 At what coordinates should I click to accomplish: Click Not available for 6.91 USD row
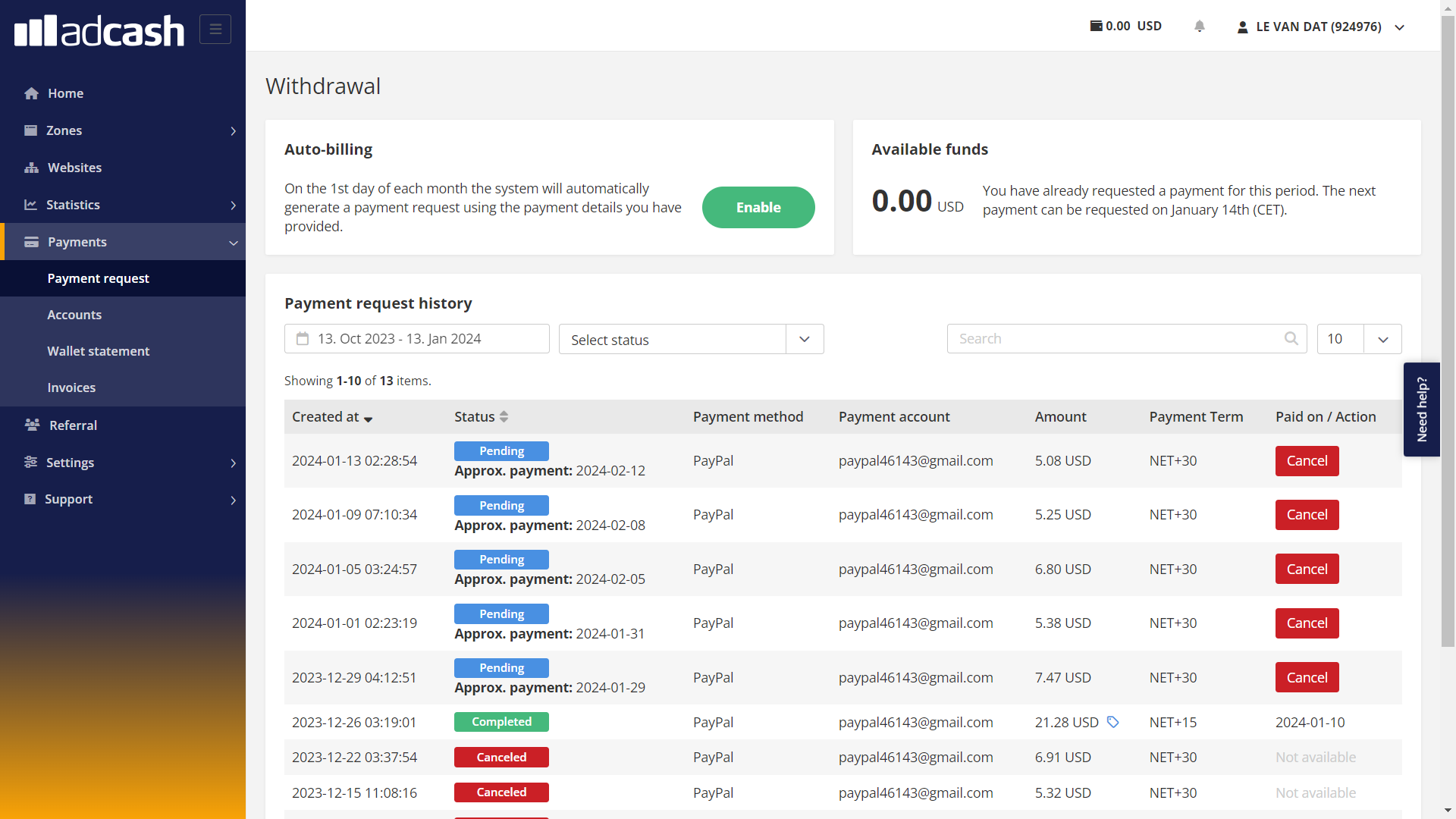pos(1315,758)
